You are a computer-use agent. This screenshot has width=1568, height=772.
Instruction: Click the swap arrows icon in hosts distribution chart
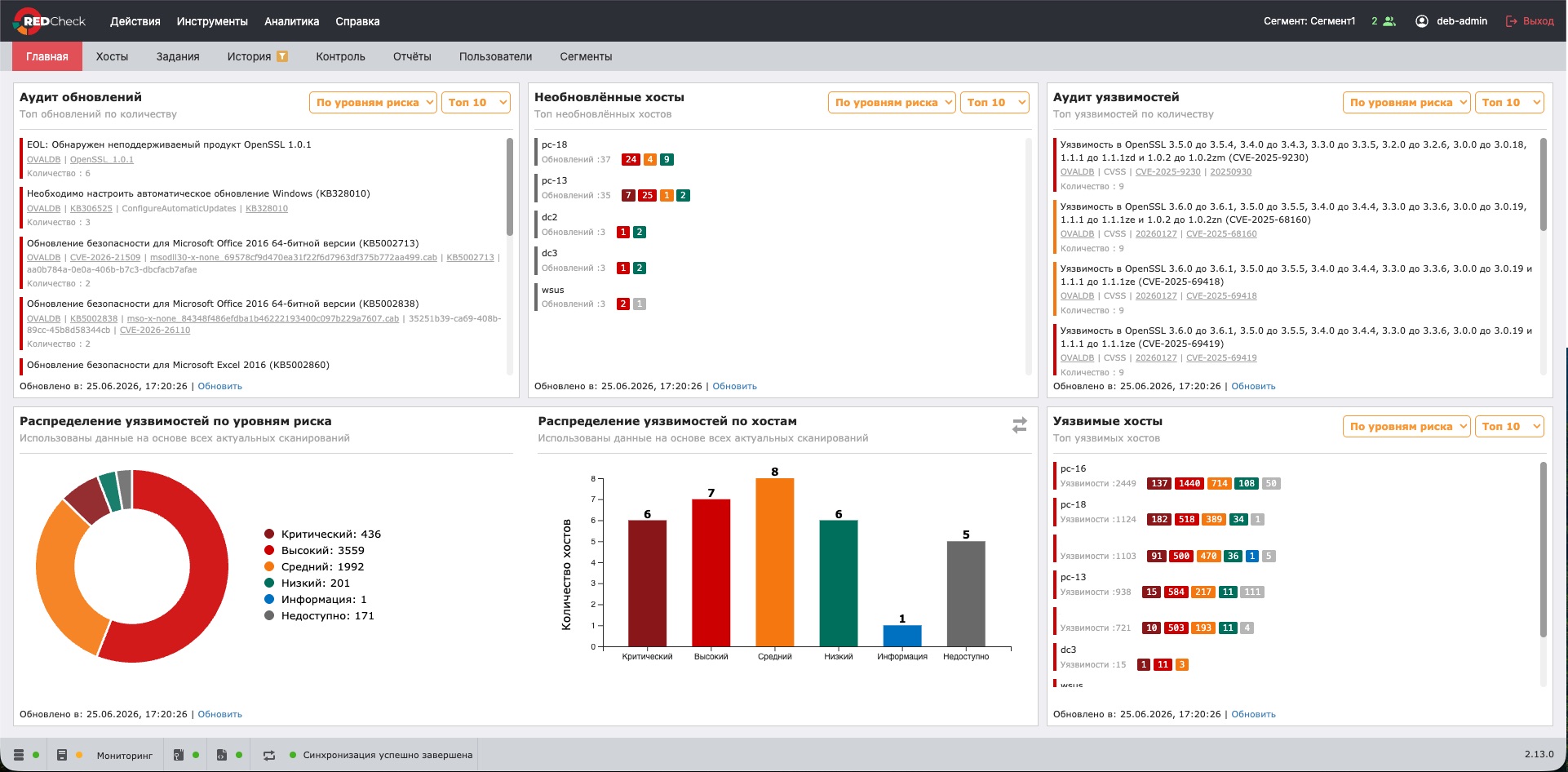click(1019, 425)
